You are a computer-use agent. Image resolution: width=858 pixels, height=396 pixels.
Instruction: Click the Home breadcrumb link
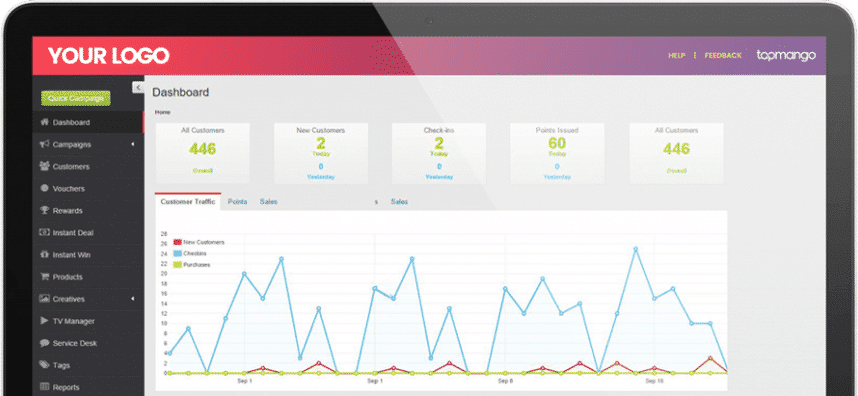click(x=163, y=112)
